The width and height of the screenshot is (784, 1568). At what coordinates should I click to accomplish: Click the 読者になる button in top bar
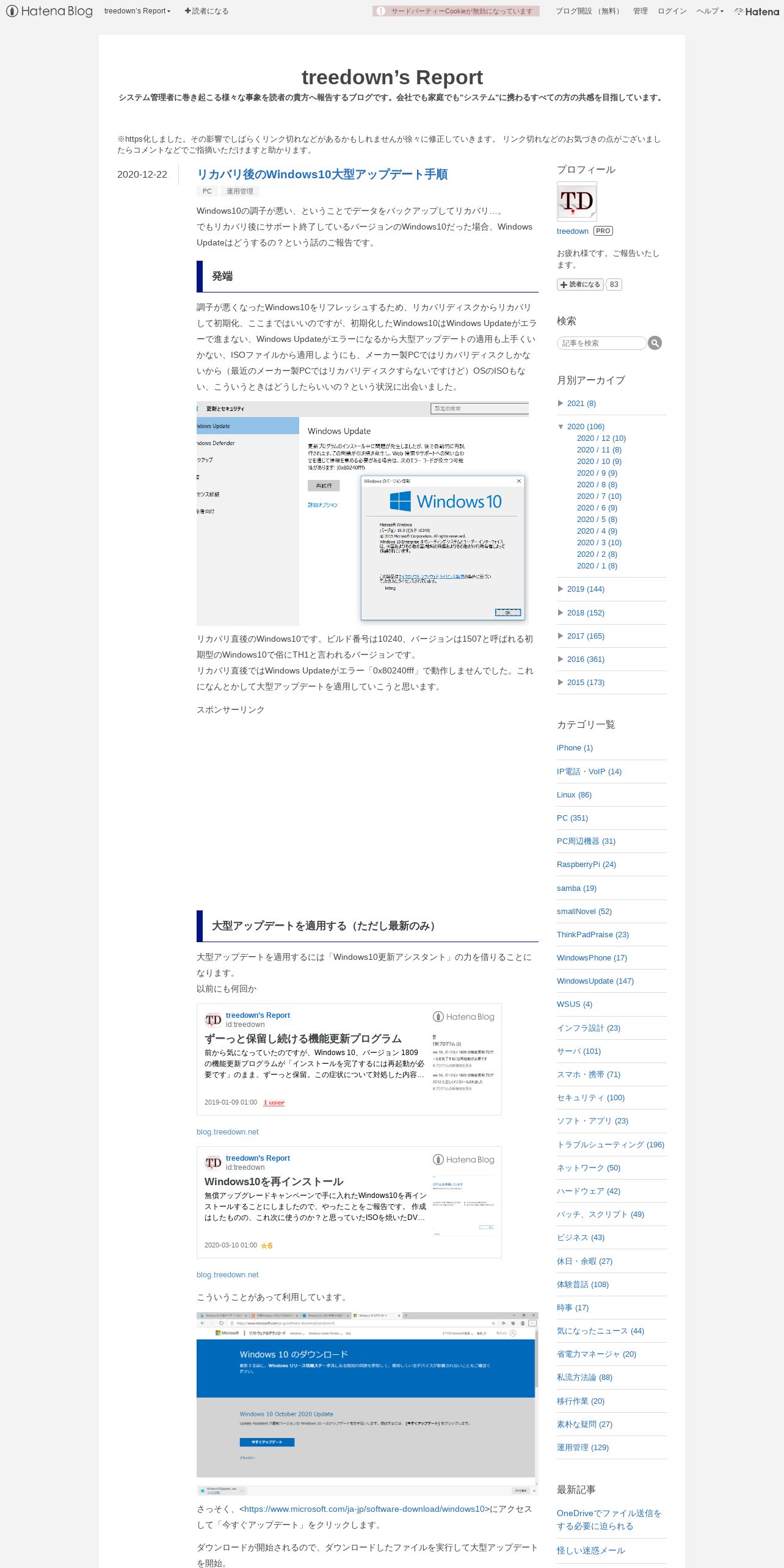point(206,11)
